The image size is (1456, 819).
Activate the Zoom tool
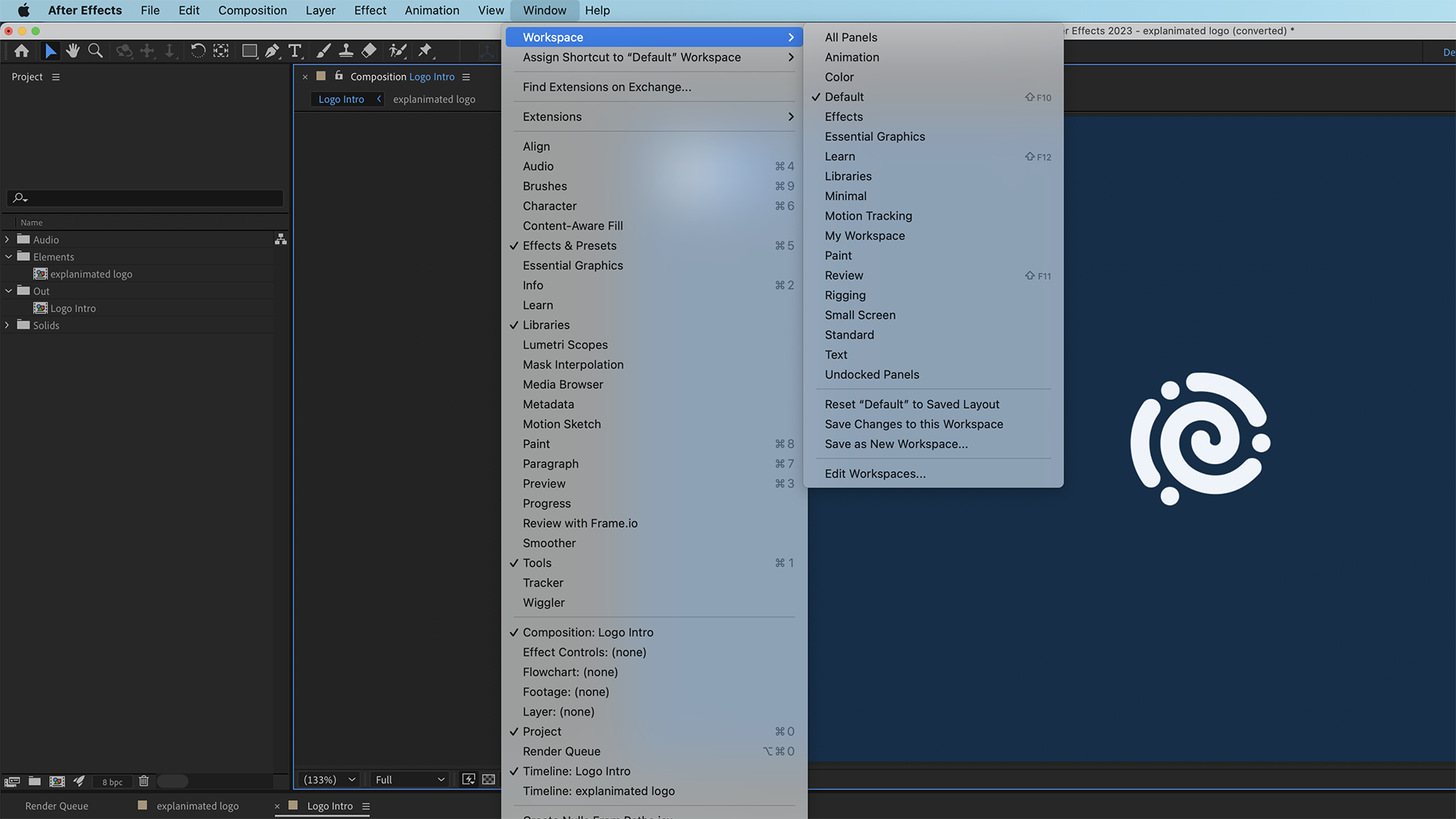tap(96, 51)
